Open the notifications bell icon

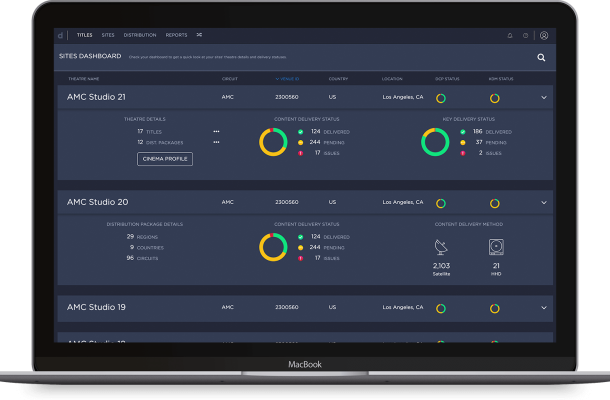tap(509, 35)
